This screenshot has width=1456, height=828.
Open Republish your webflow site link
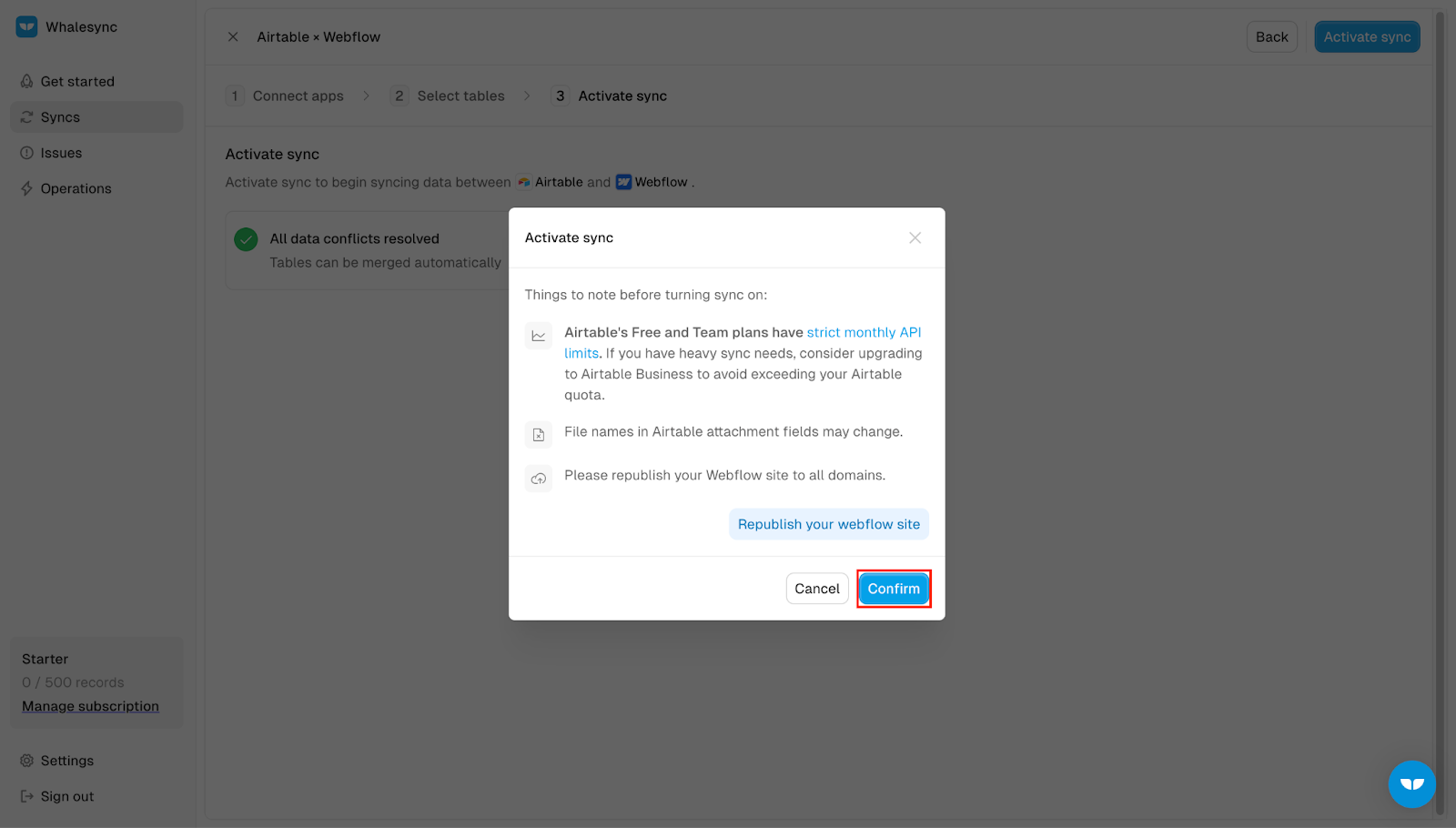tap(828, 524)
